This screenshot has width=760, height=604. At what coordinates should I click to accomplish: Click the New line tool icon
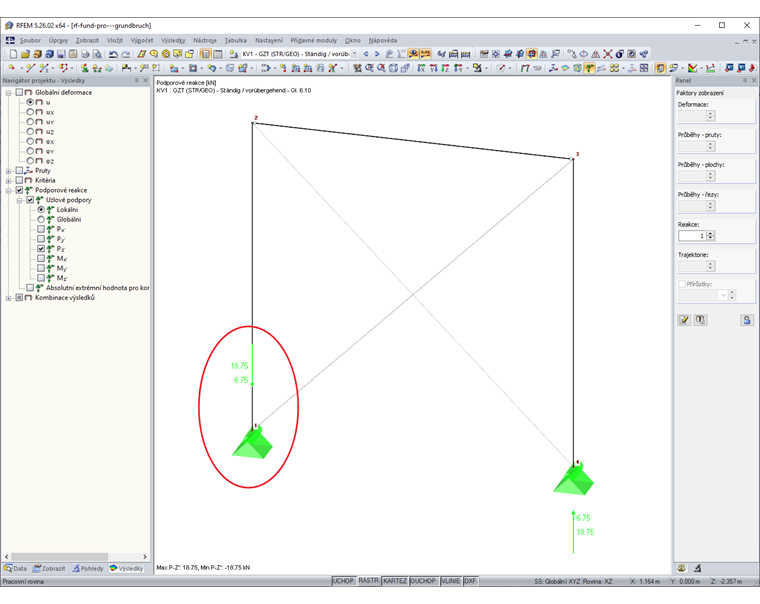pos(31,68)
